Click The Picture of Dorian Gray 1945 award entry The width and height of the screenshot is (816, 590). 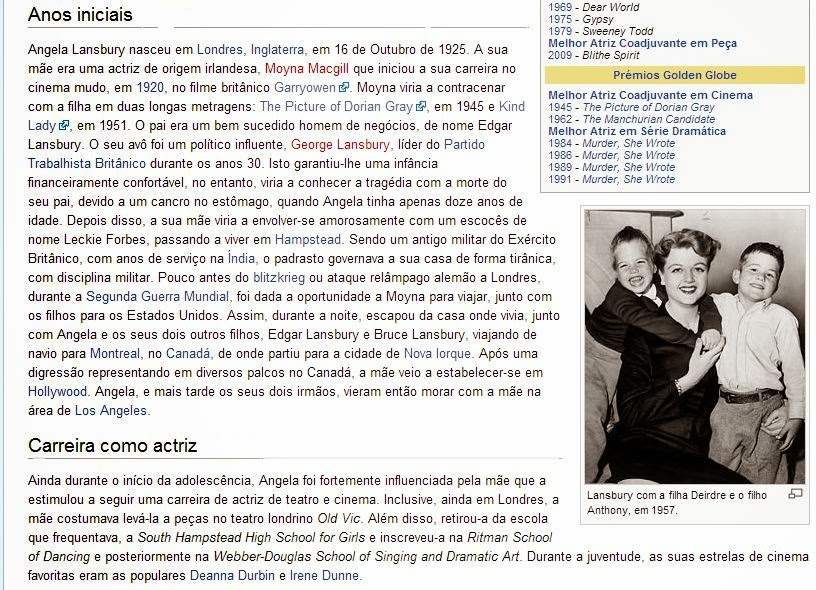[631, 107]
